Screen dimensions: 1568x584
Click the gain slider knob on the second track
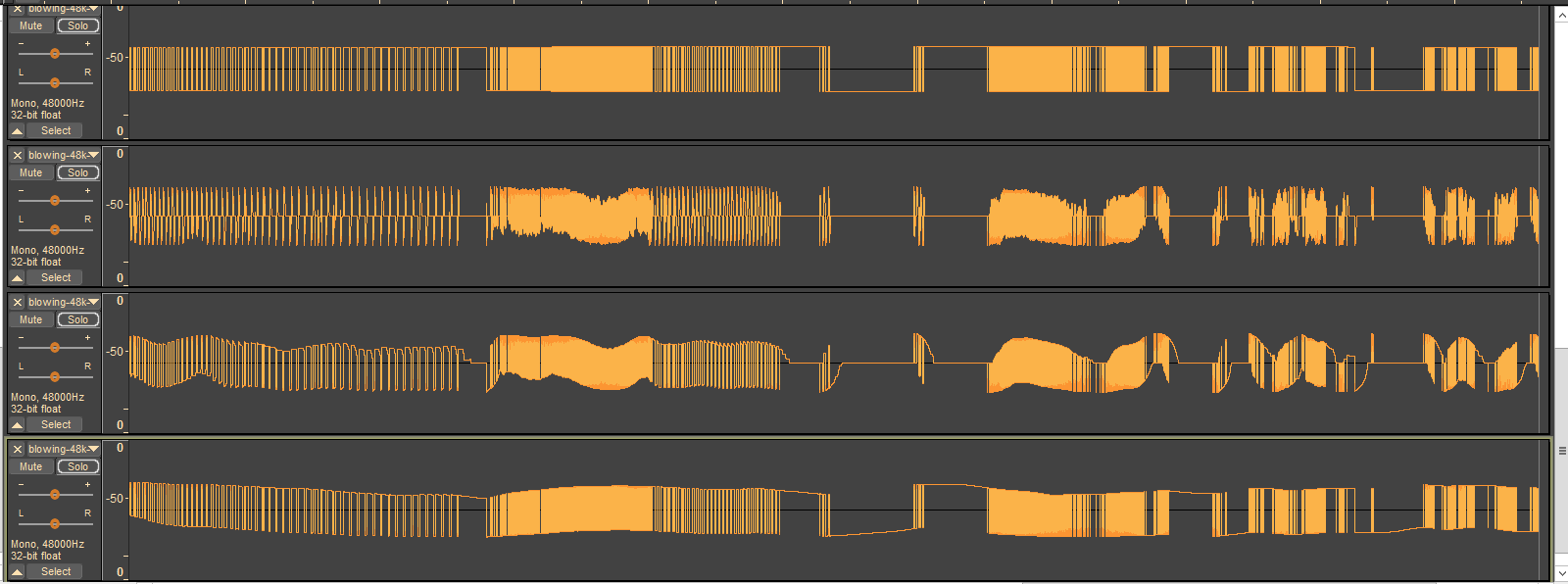55,201
